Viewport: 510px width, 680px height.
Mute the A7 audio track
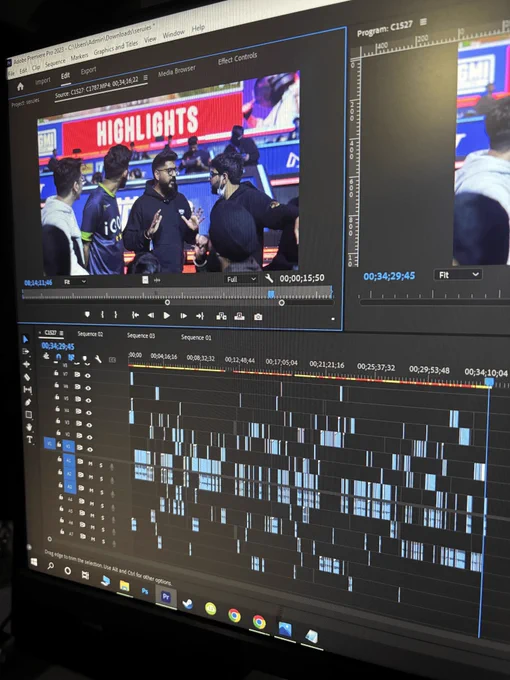coord(93,539)
